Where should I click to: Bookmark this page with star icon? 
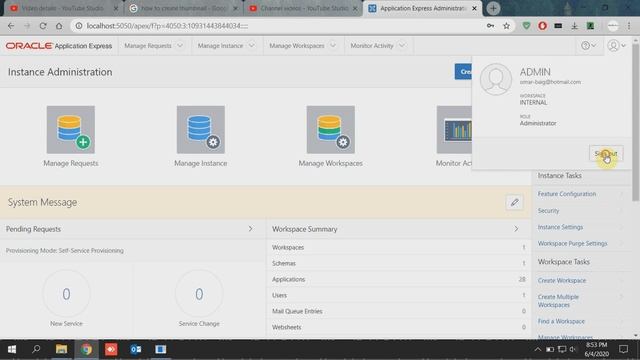(x=507, y=26)
